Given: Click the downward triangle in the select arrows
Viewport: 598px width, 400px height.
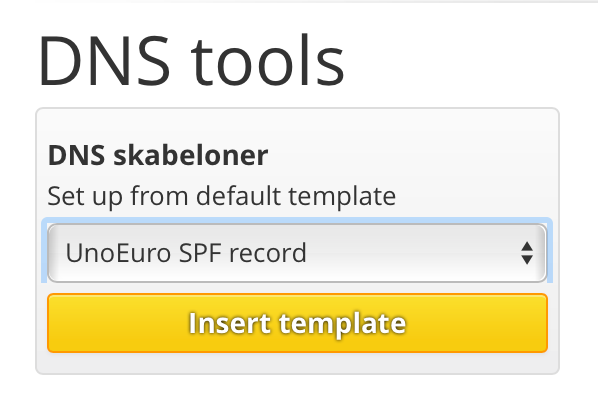Looking at the screenshot, I should [527, 260].
